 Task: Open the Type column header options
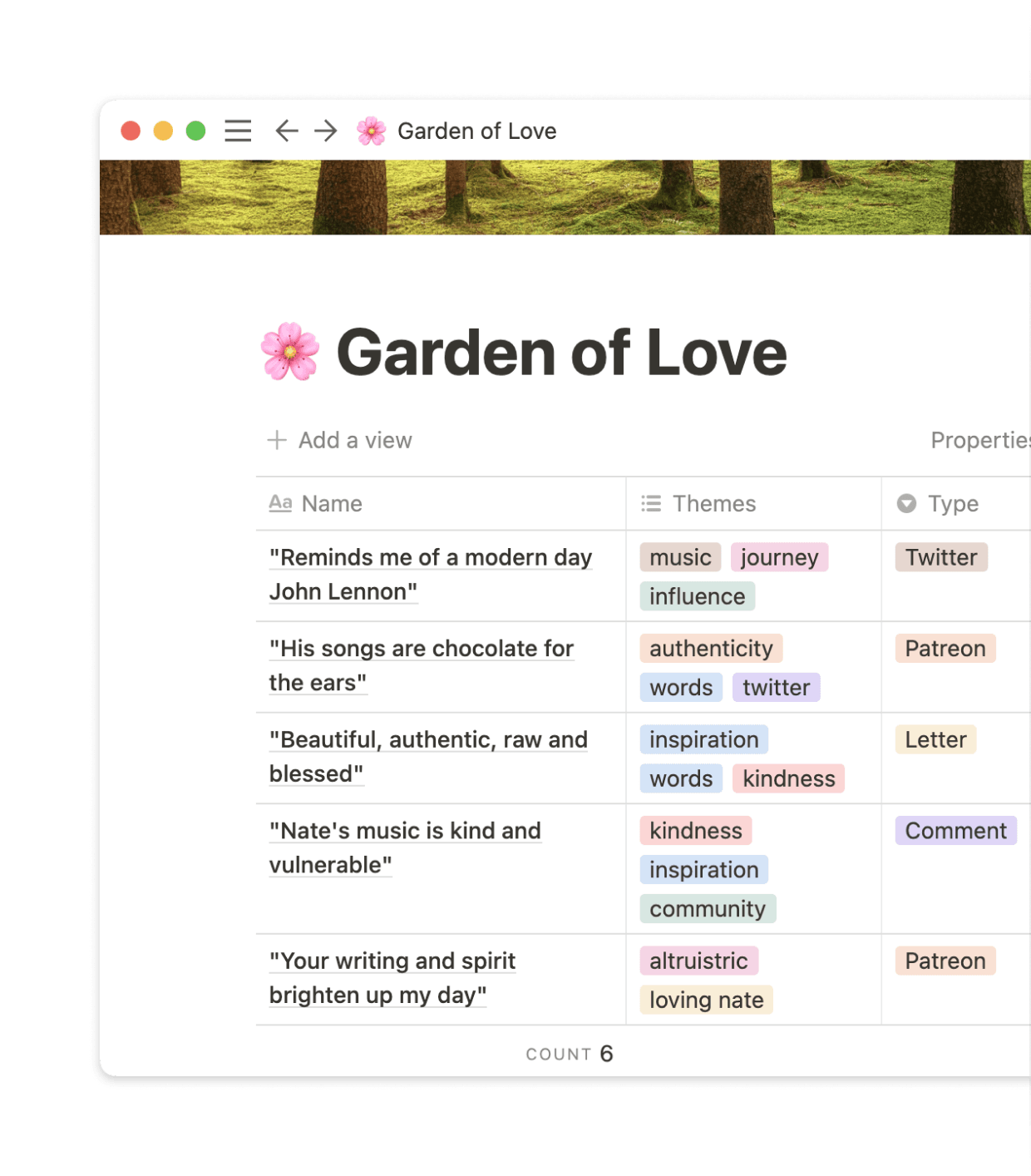953,503
